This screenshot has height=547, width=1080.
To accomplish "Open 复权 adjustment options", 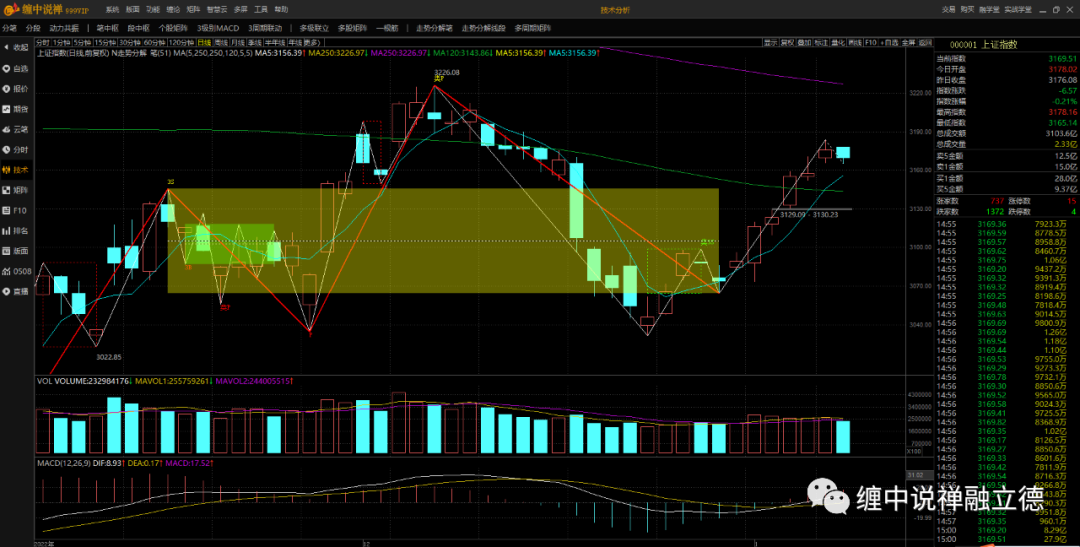I will (x=787, y=43).
